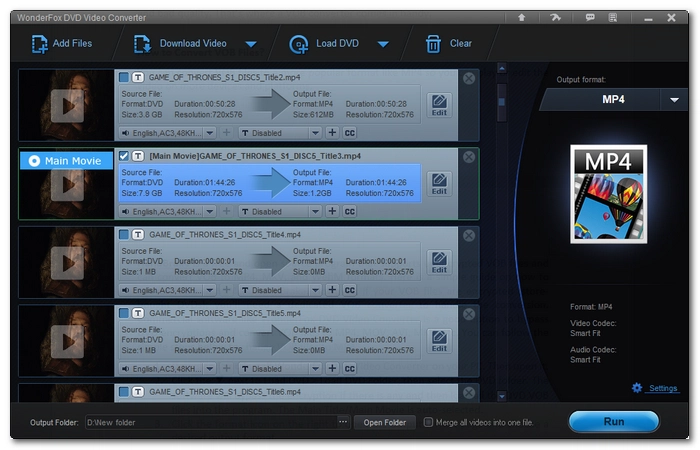Play the Title2.mp4 preview thumbnail
The width and height of the screenshot is (700, 450).
pos(67,106)
